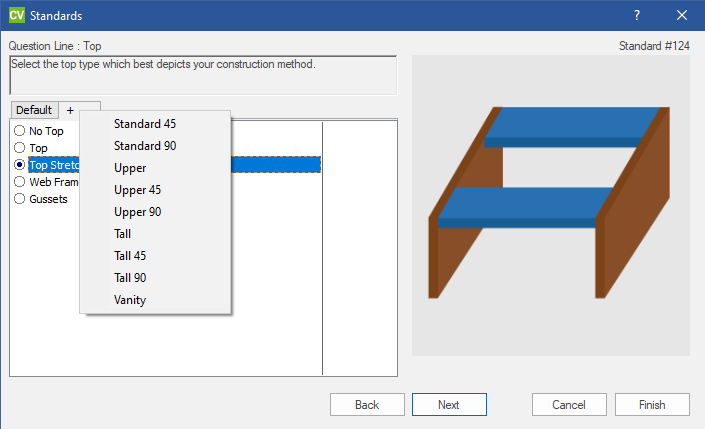Select the Top radio option
This screenshot has height=429, width=705.
[x=20, y=148]
